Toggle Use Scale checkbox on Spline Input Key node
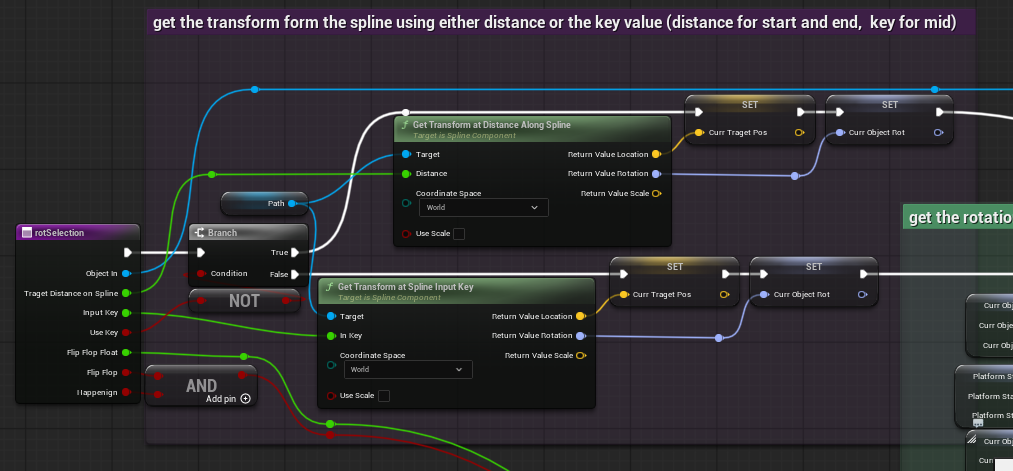Screen dimensions: 1013x471 (x=383, y=396)
